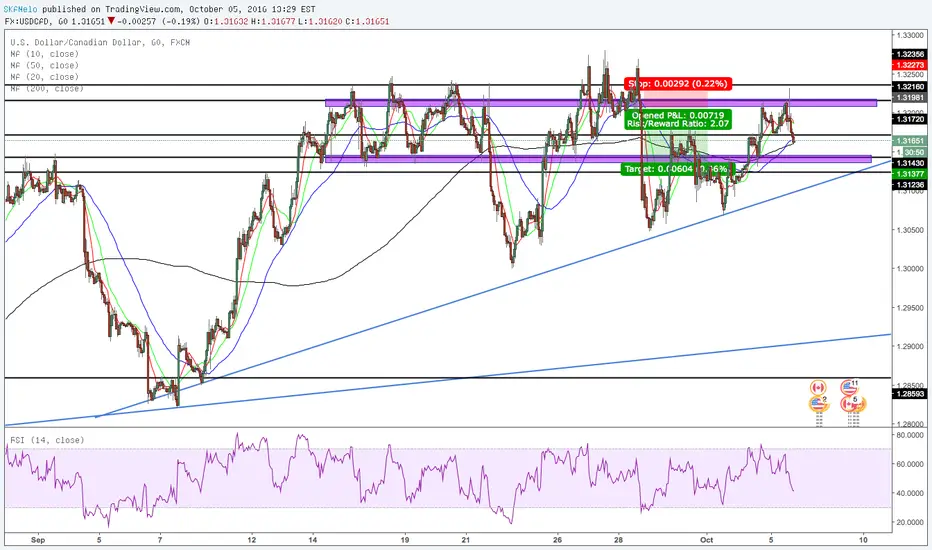Click the RSI 20.0000 scale value
932x550 pixels.
tap(910, 522)
